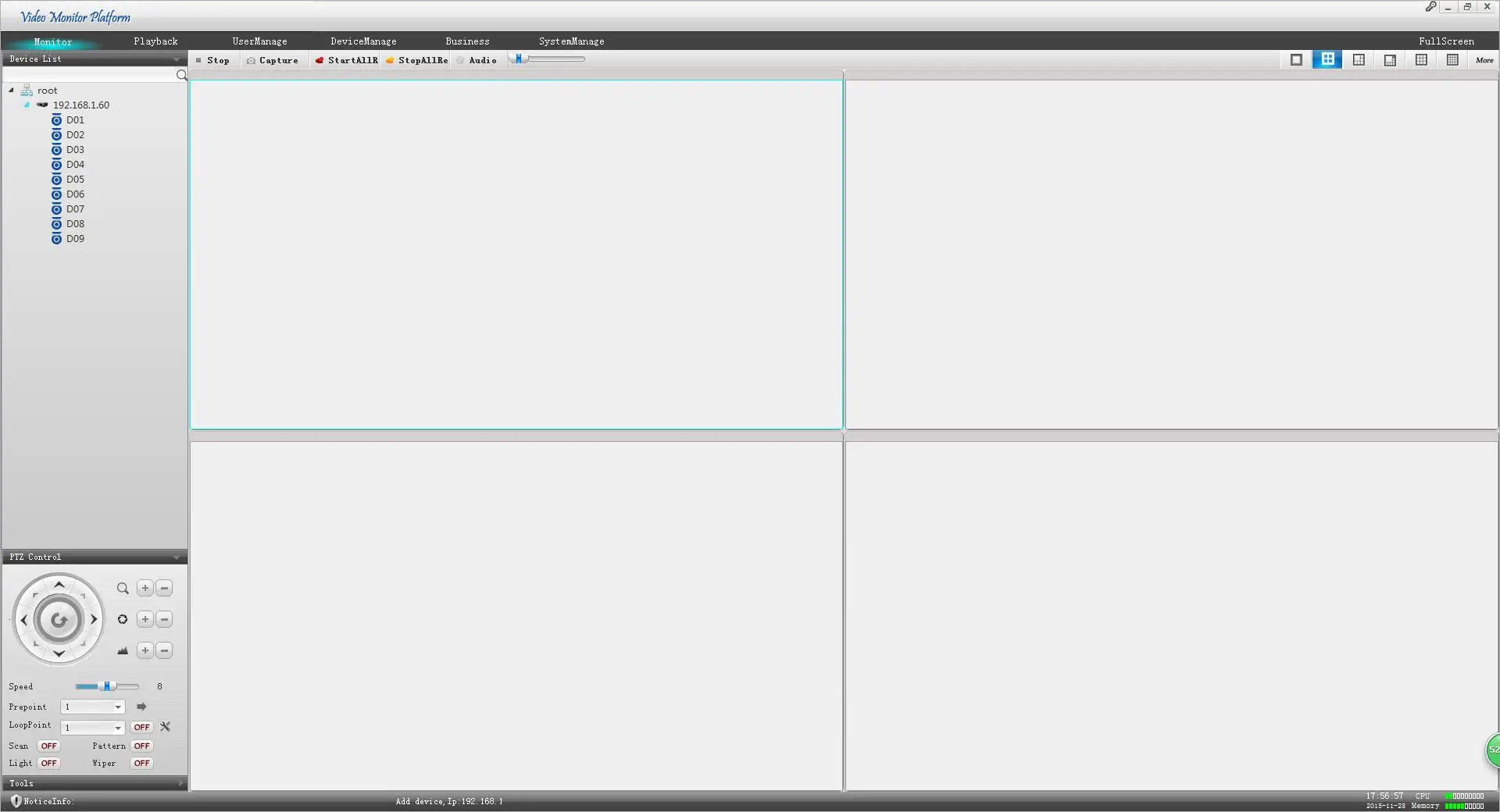The image size is (1500, 812).
Task: Toggle Light OFF switch
Action: [x=48, y=764]
